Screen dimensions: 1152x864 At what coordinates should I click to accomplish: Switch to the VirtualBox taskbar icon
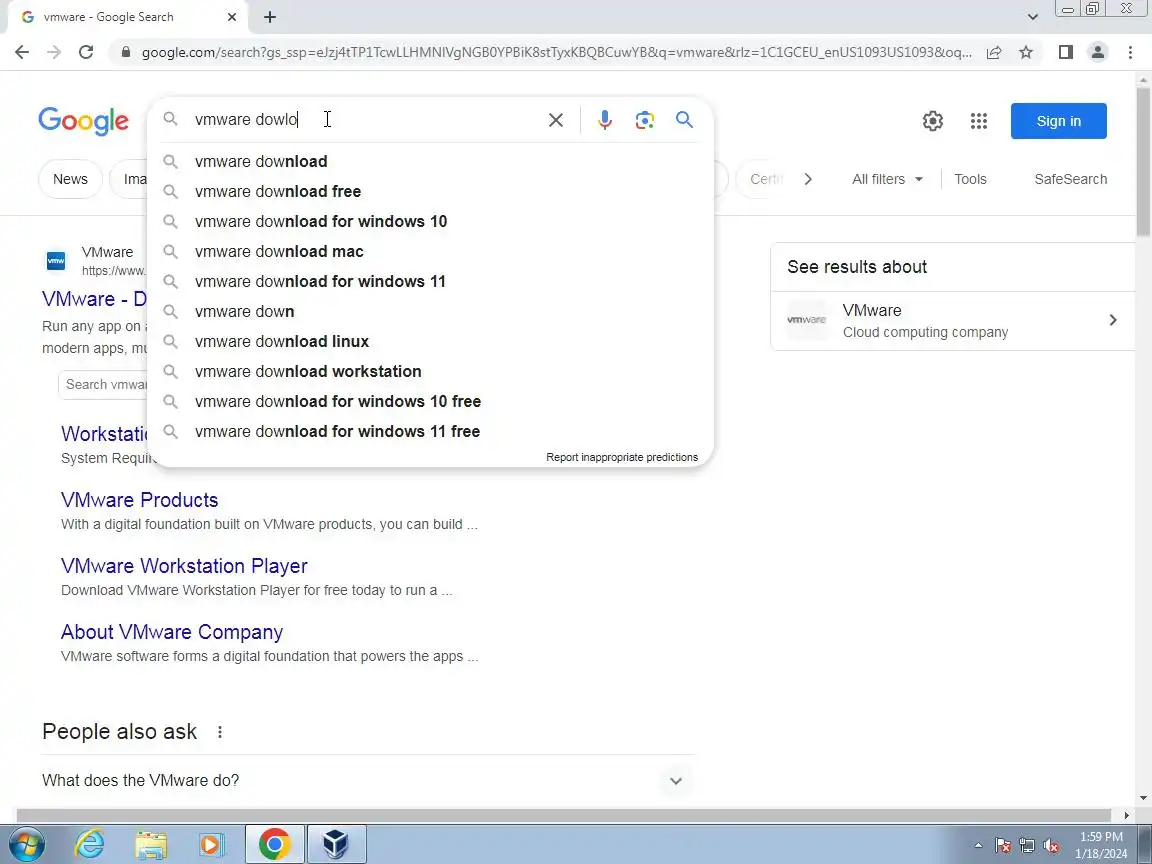click(336, 844)
